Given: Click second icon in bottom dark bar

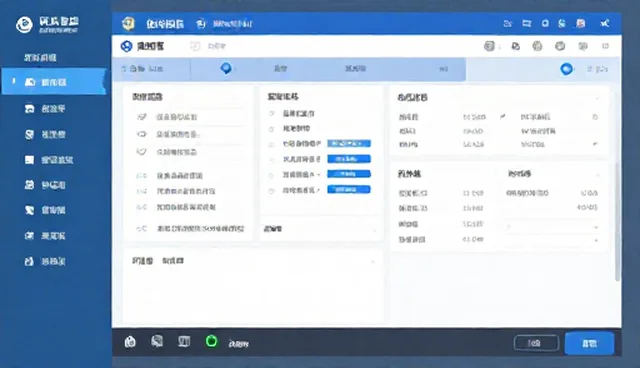Looking at the screenshot, I should 157,341.
